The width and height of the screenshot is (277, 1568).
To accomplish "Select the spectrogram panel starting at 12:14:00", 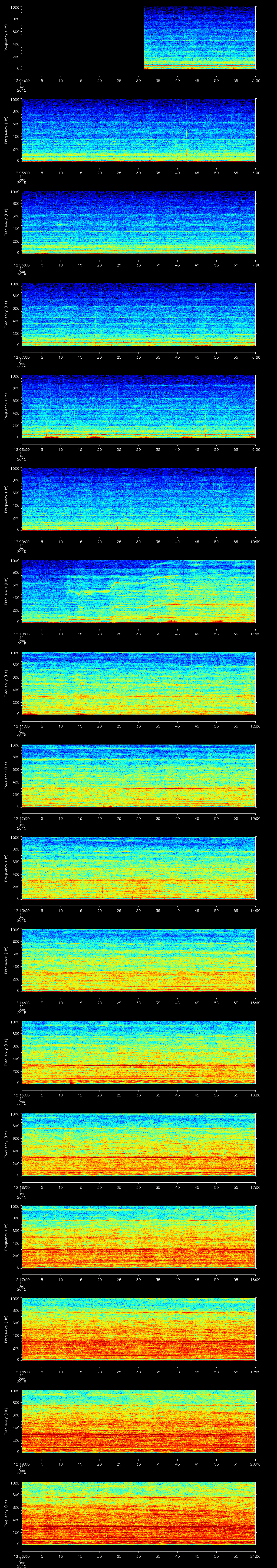I will [x=139, y=960].
